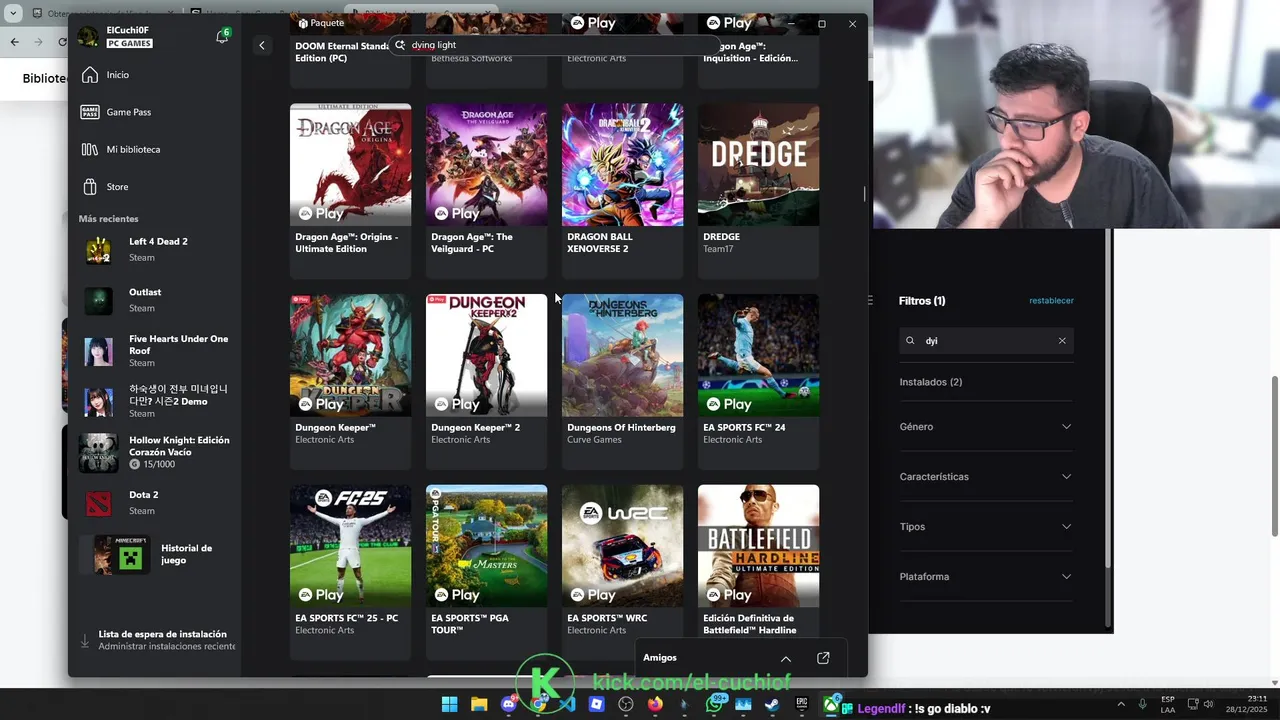Image resolution: width=1280 pixels, height=720 pixels.
Task: Open ElCuchi0F profile avatar
Action: click(x=88, y=37)
